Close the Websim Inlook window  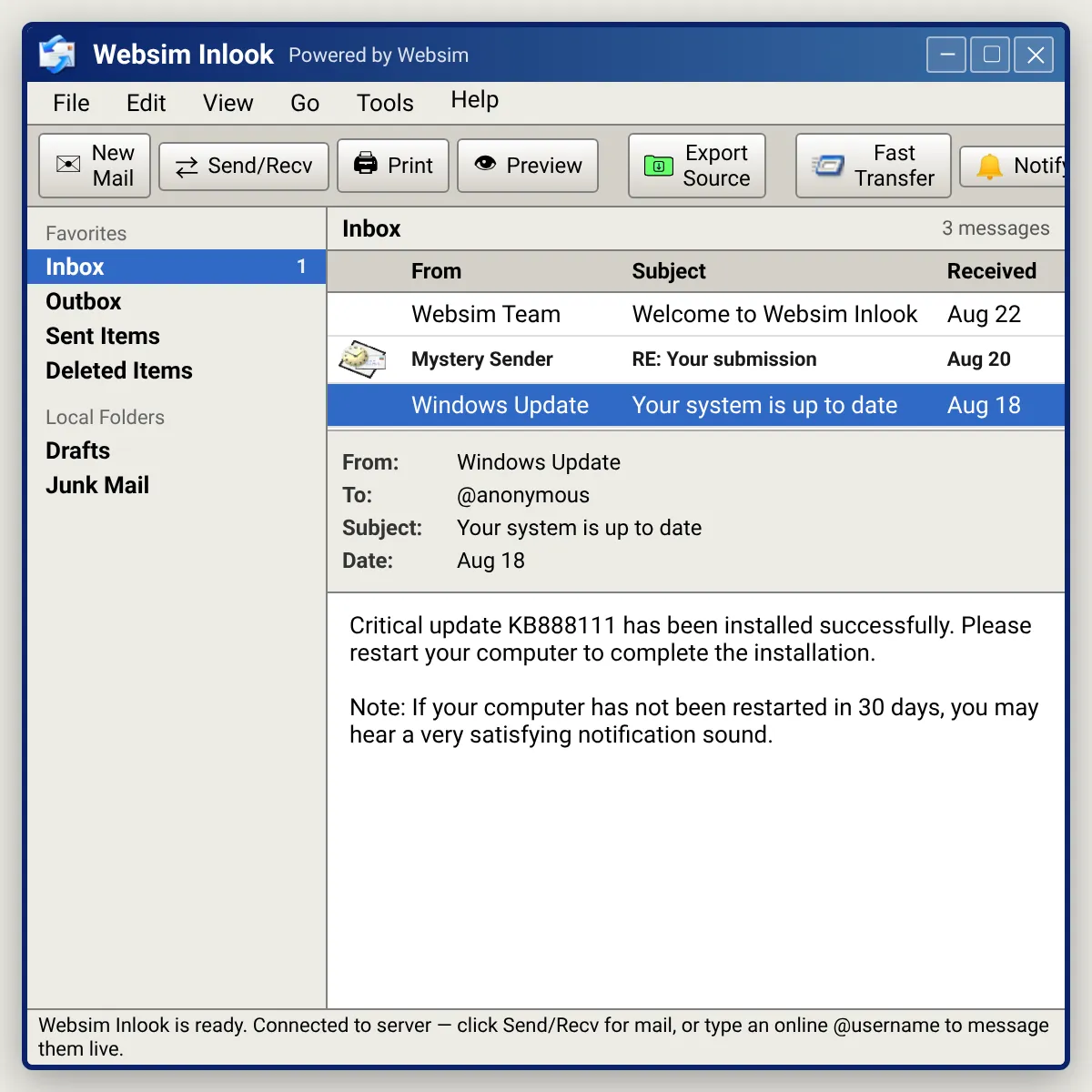(x=1034, y=55)
